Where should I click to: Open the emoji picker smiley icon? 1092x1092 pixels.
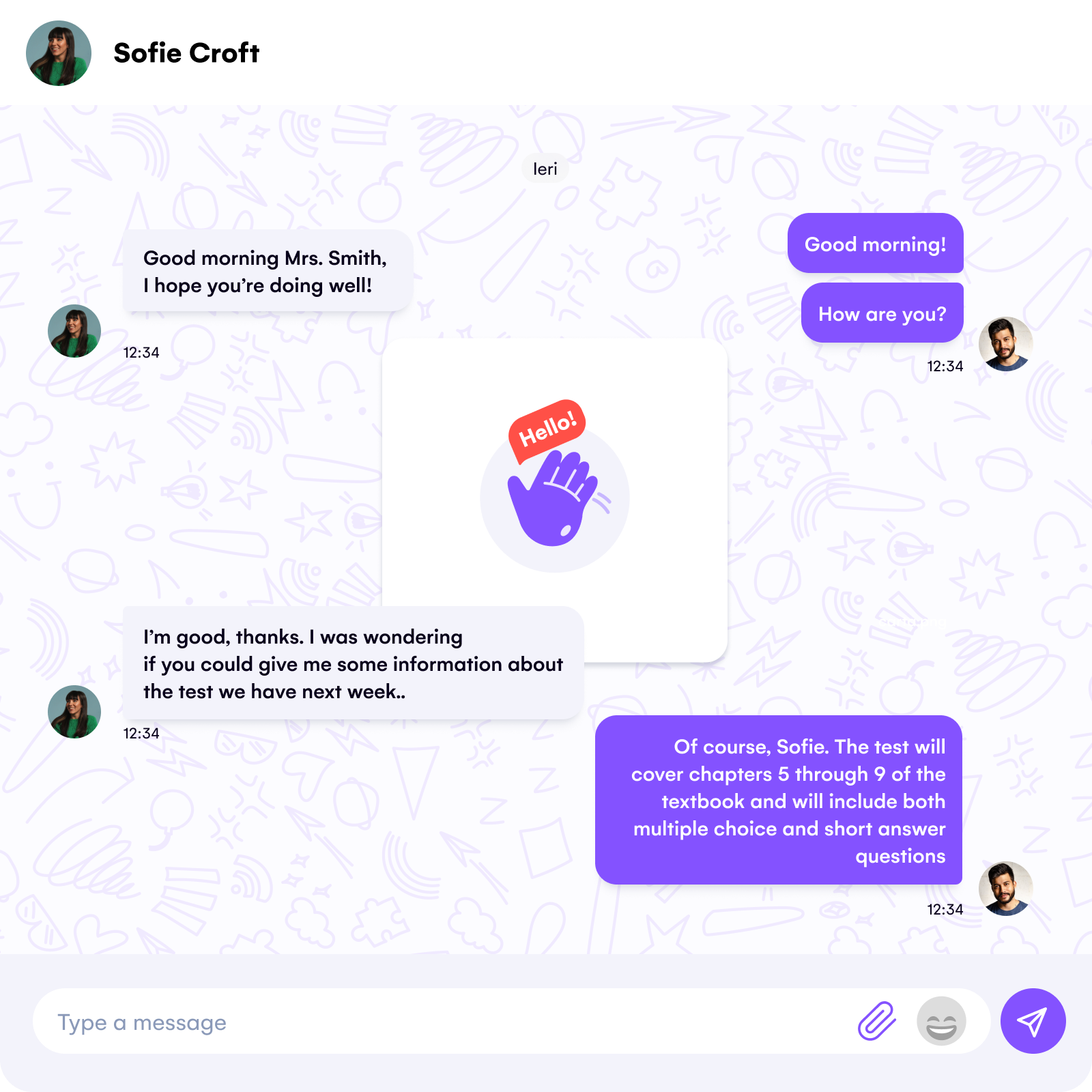tap(941, 1021)
